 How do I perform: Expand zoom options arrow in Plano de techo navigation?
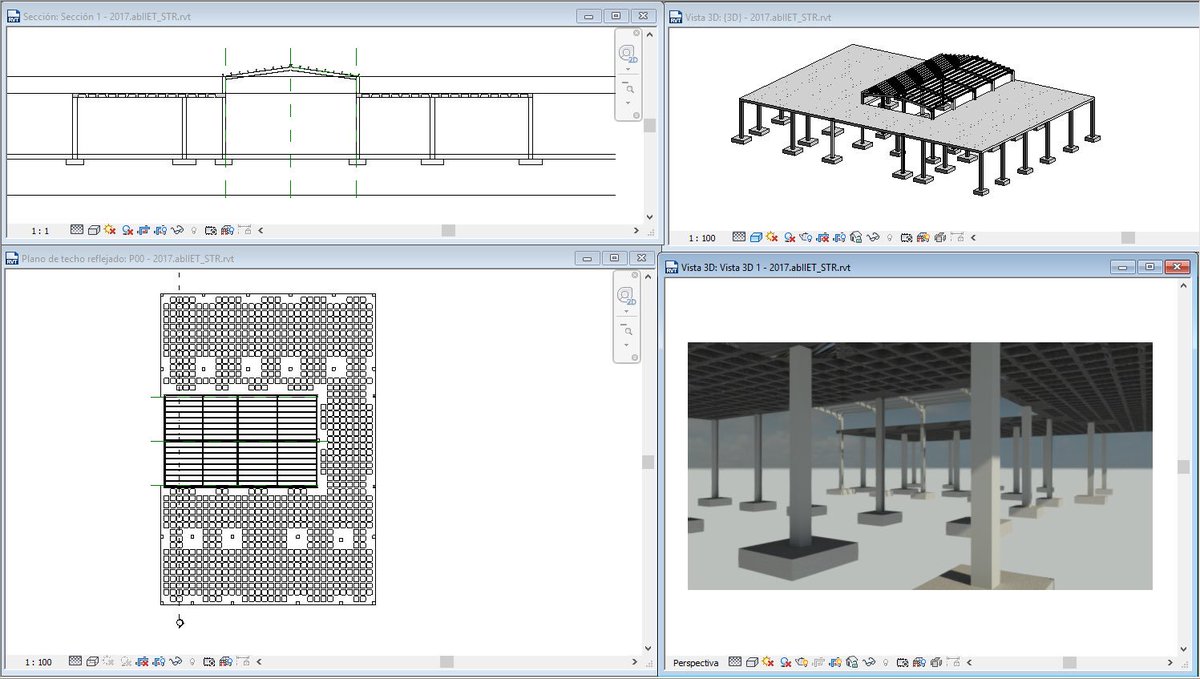(628, 345)
